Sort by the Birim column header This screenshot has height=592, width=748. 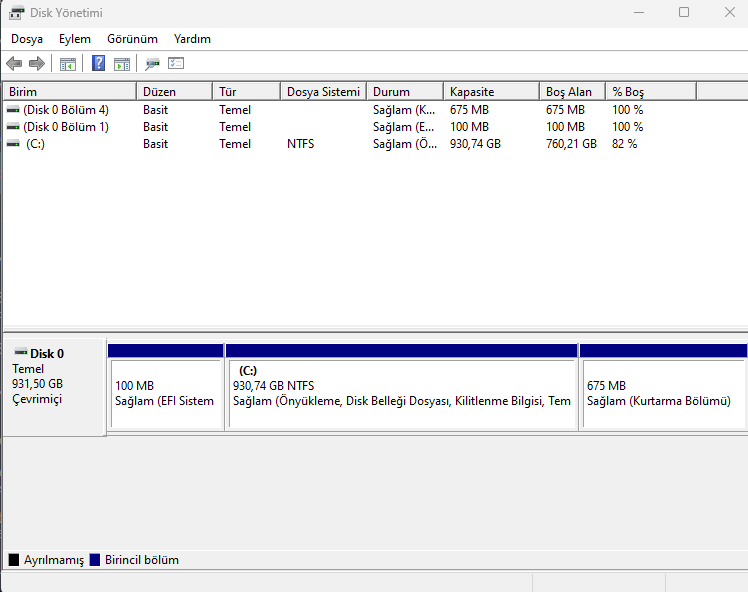pyautogui.click(x=70, y=92)
